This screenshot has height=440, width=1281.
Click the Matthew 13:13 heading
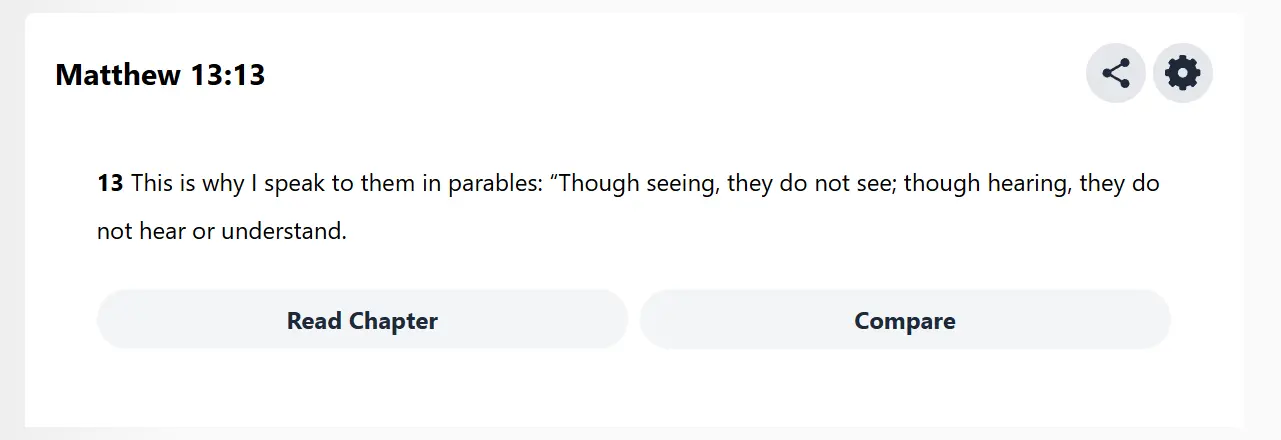tap(160, 75)
